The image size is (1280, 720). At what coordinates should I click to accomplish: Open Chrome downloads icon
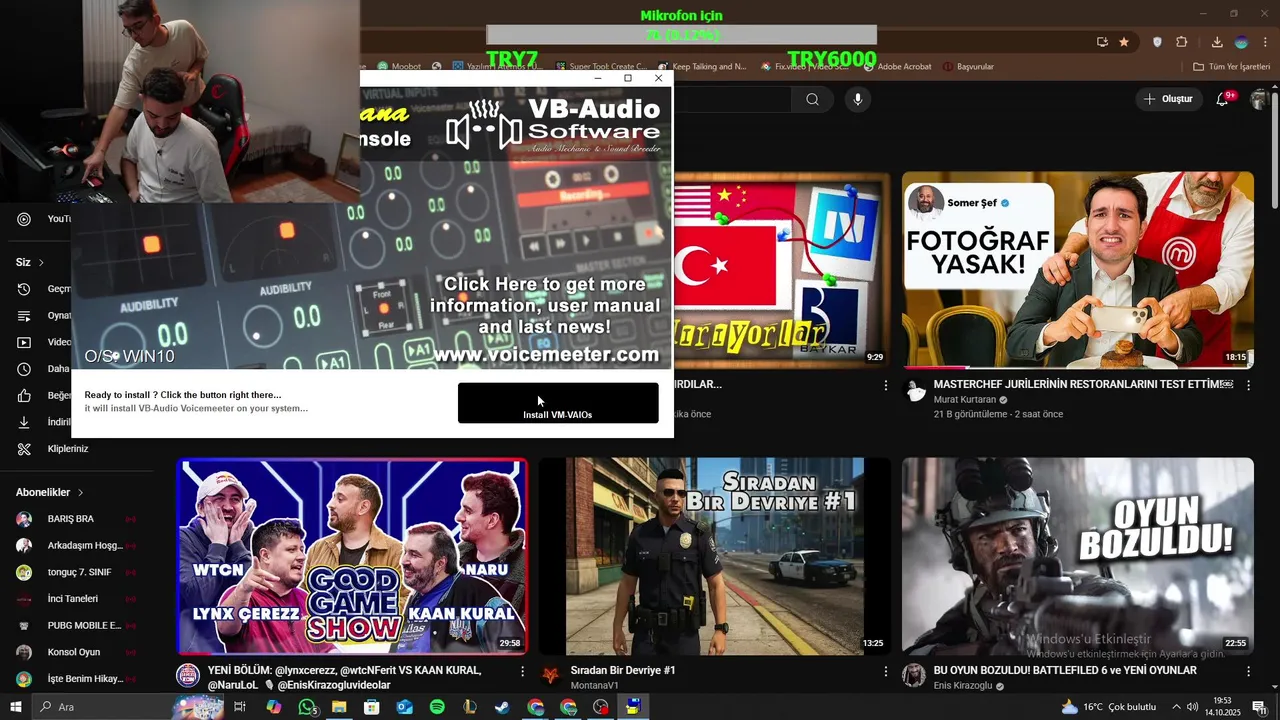click(x=1217, y=42)
